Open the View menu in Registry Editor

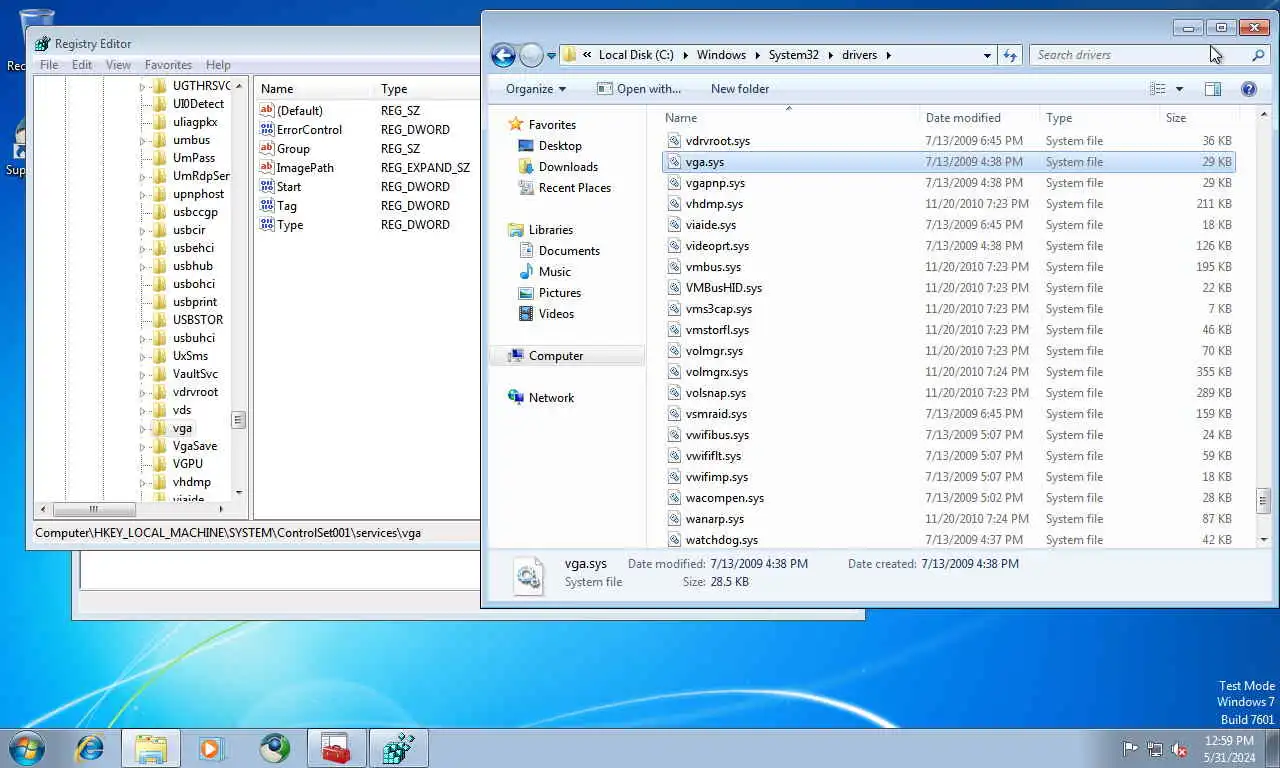point(118,65)
